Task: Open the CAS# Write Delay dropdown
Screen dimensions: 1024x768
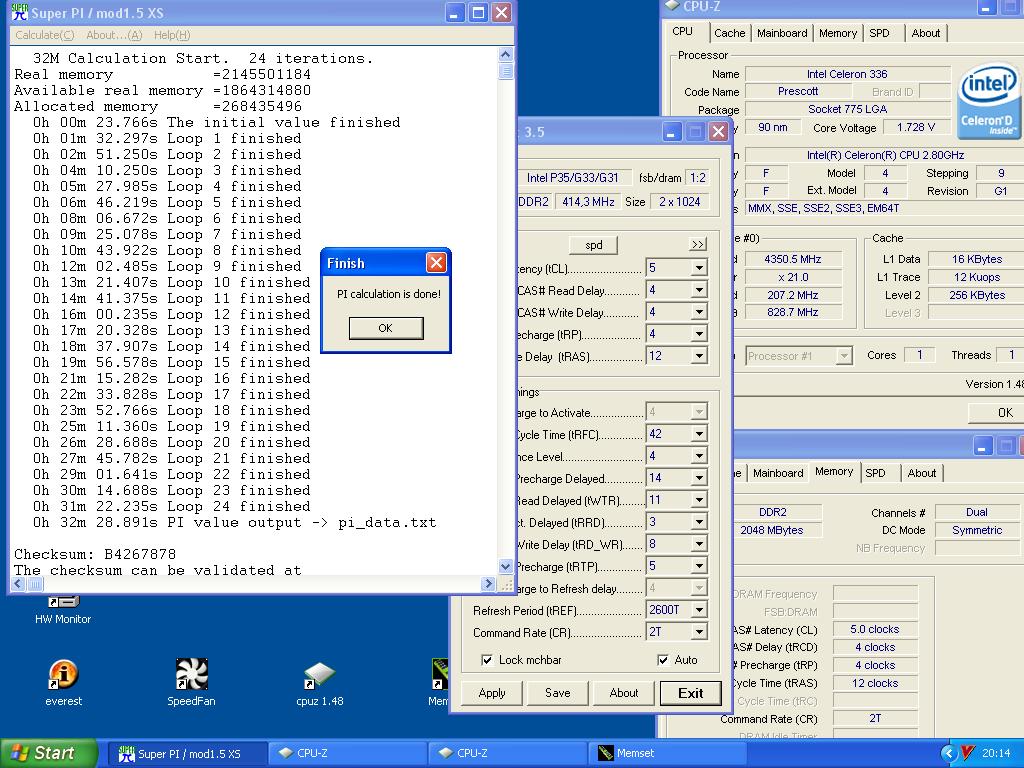Action: 699,312
